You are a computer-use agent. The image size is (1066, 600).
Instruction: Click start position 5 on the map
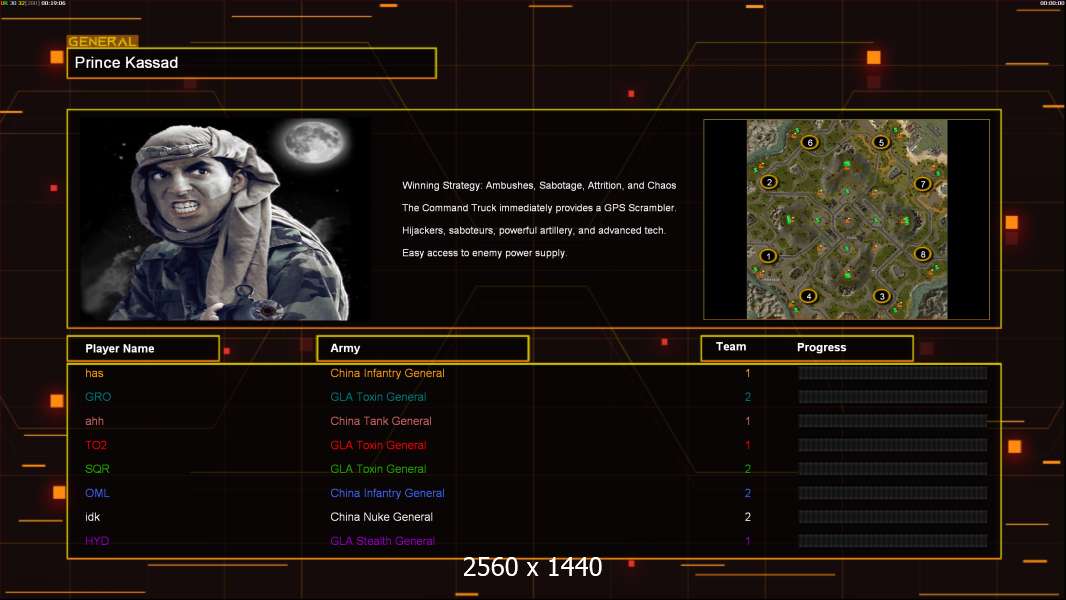[x=881, y=143]
